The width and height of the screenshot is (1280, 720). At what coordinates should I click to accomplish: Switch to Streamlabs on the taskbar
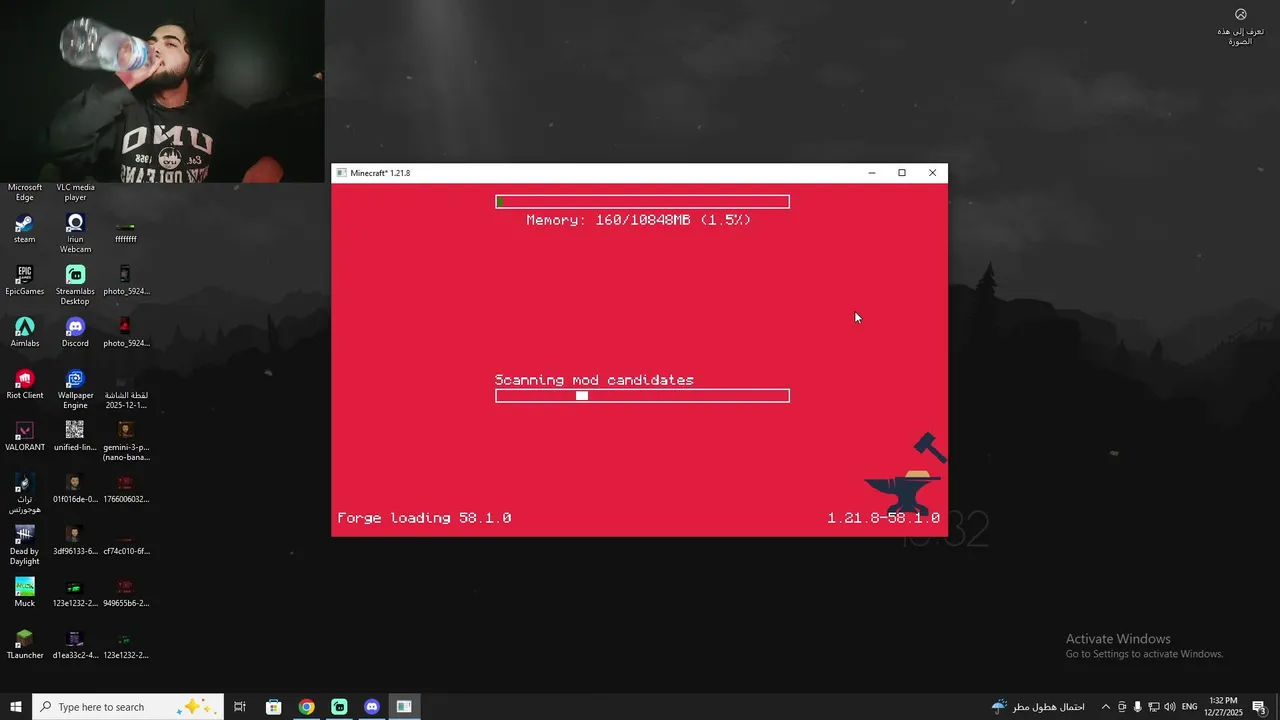[x=339, y=707]
